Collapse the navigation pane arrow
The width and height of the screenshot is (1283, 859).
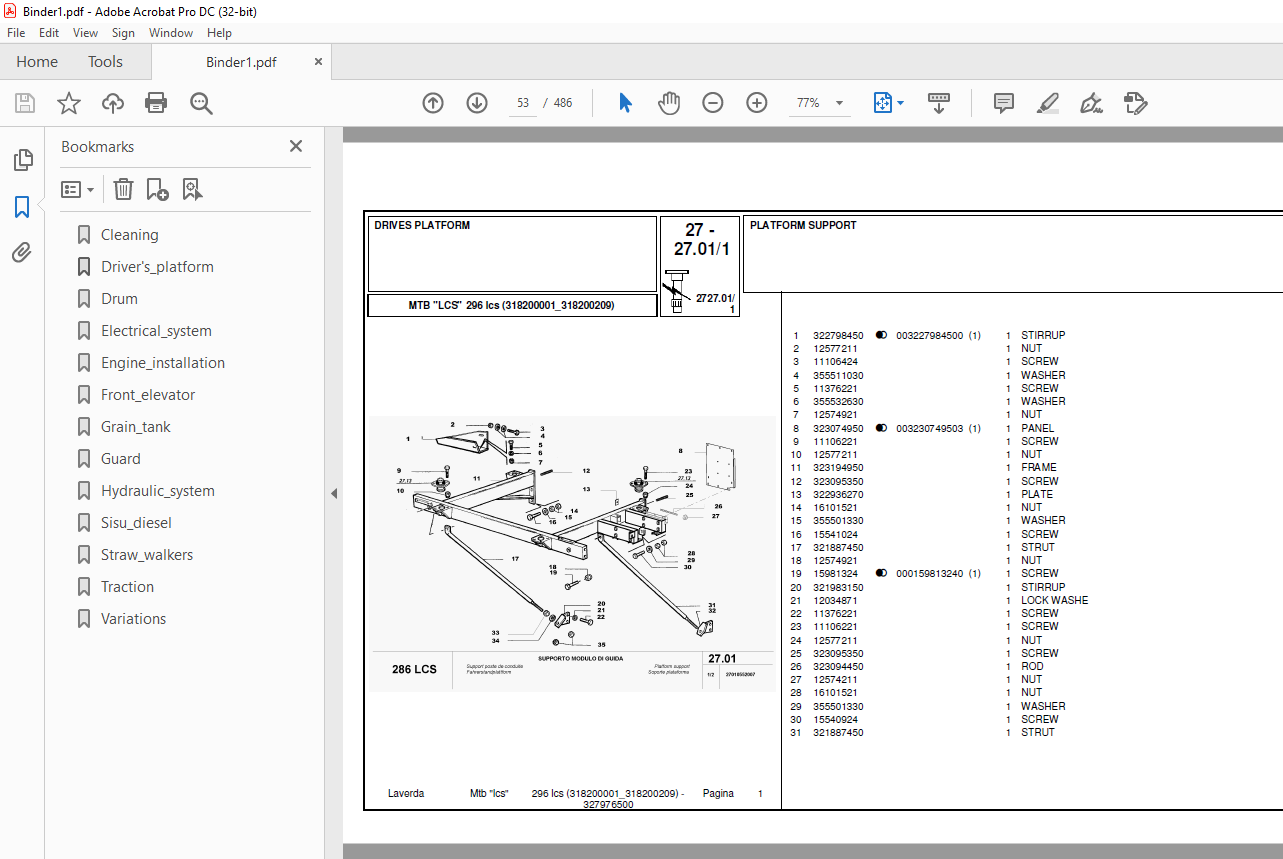334,493
